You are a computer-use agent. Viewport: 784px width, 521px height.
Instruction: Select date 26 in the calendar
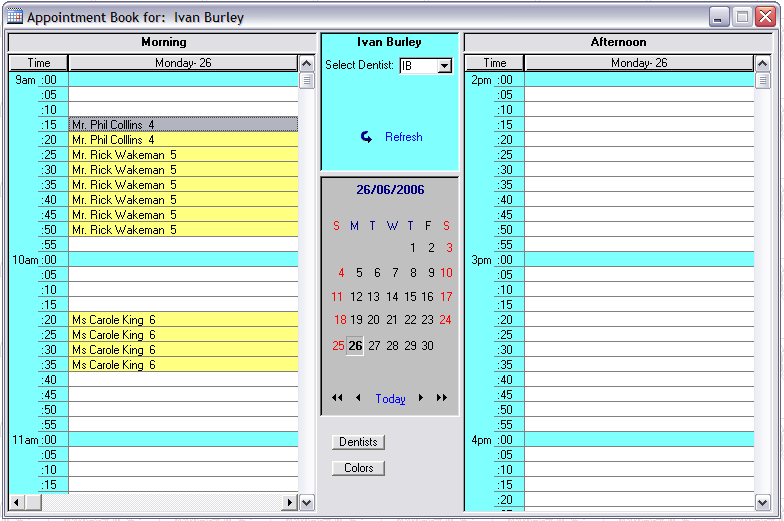[x=355, y=346]
